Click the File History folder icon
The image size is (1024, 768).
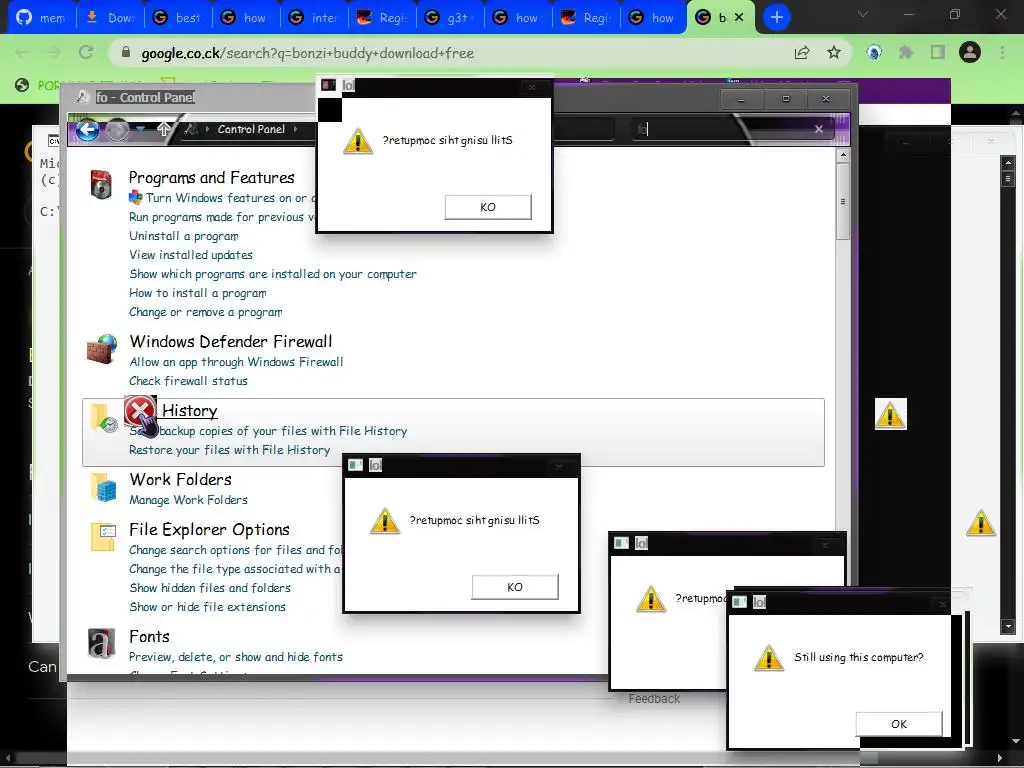tap(103, 418)
